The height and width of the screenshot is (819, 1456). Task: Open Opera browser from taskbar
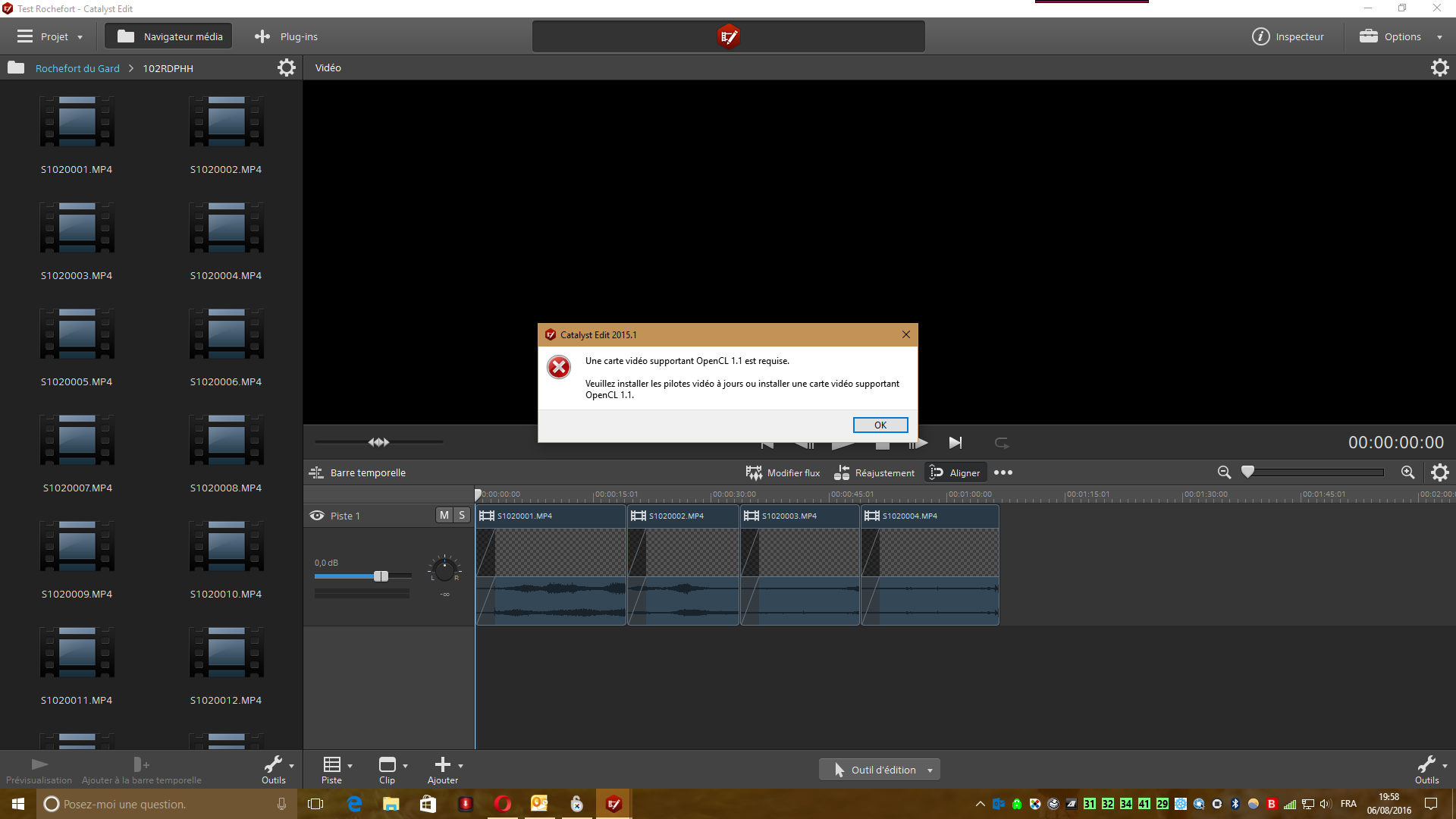[503, 804]
